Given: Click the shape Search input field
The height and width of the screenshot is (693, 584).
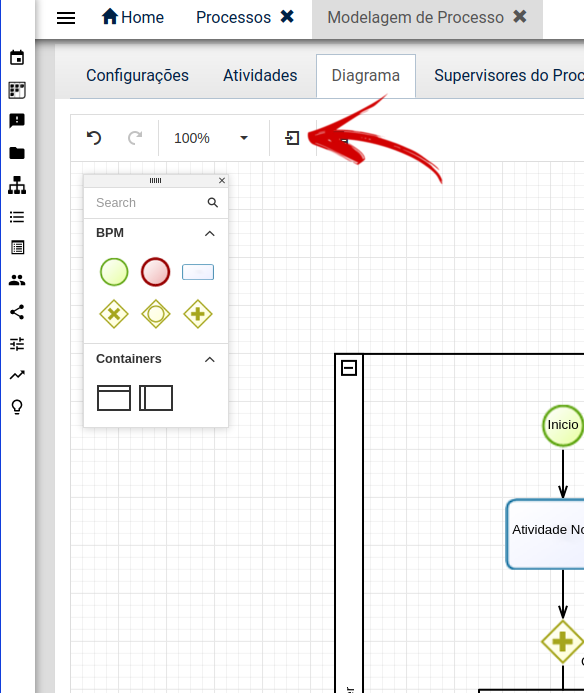Looking at the screenshot, I should pyautogui.click(x=149, y=203).
